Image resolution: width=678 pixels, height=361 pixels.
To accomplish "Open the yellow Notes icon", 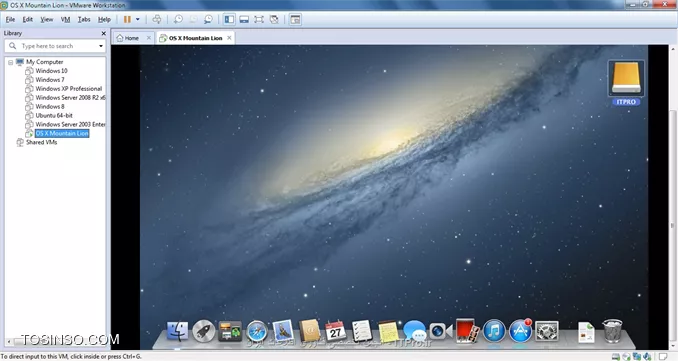I will 388,332.
